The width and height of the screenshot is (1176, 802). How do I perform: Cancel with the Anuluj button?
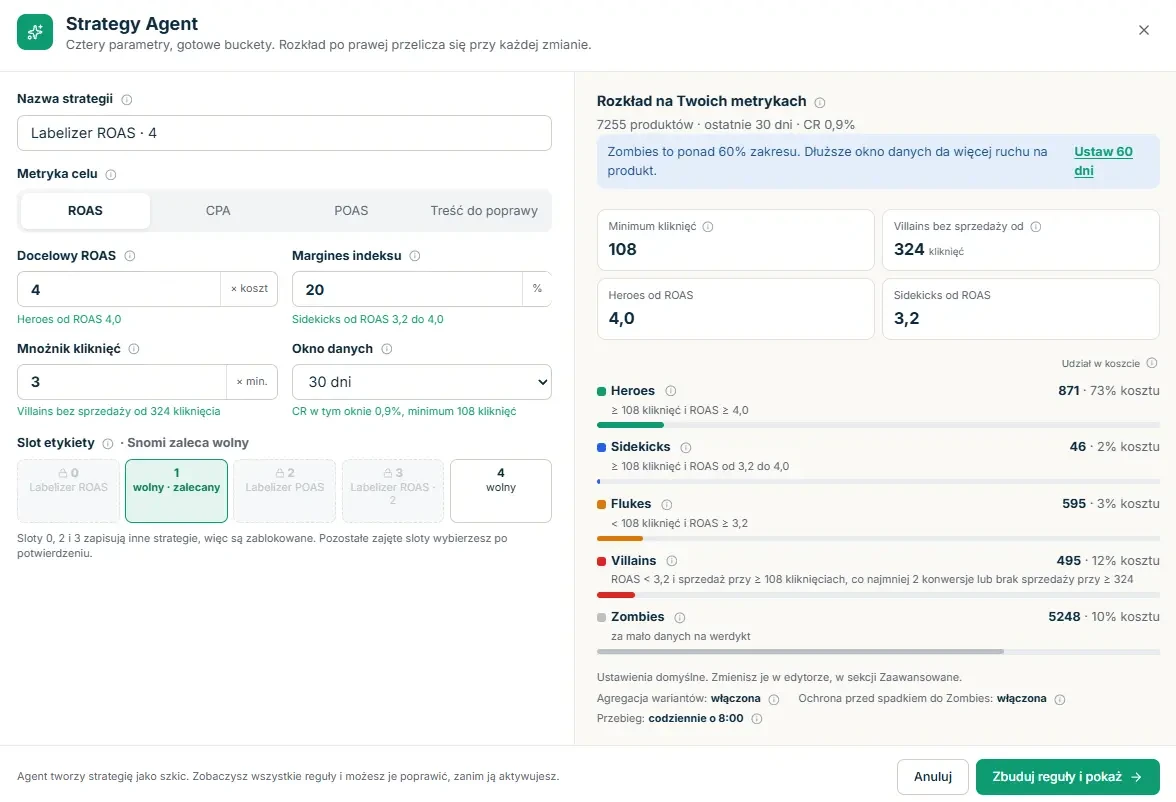click(x=932, y=777)
